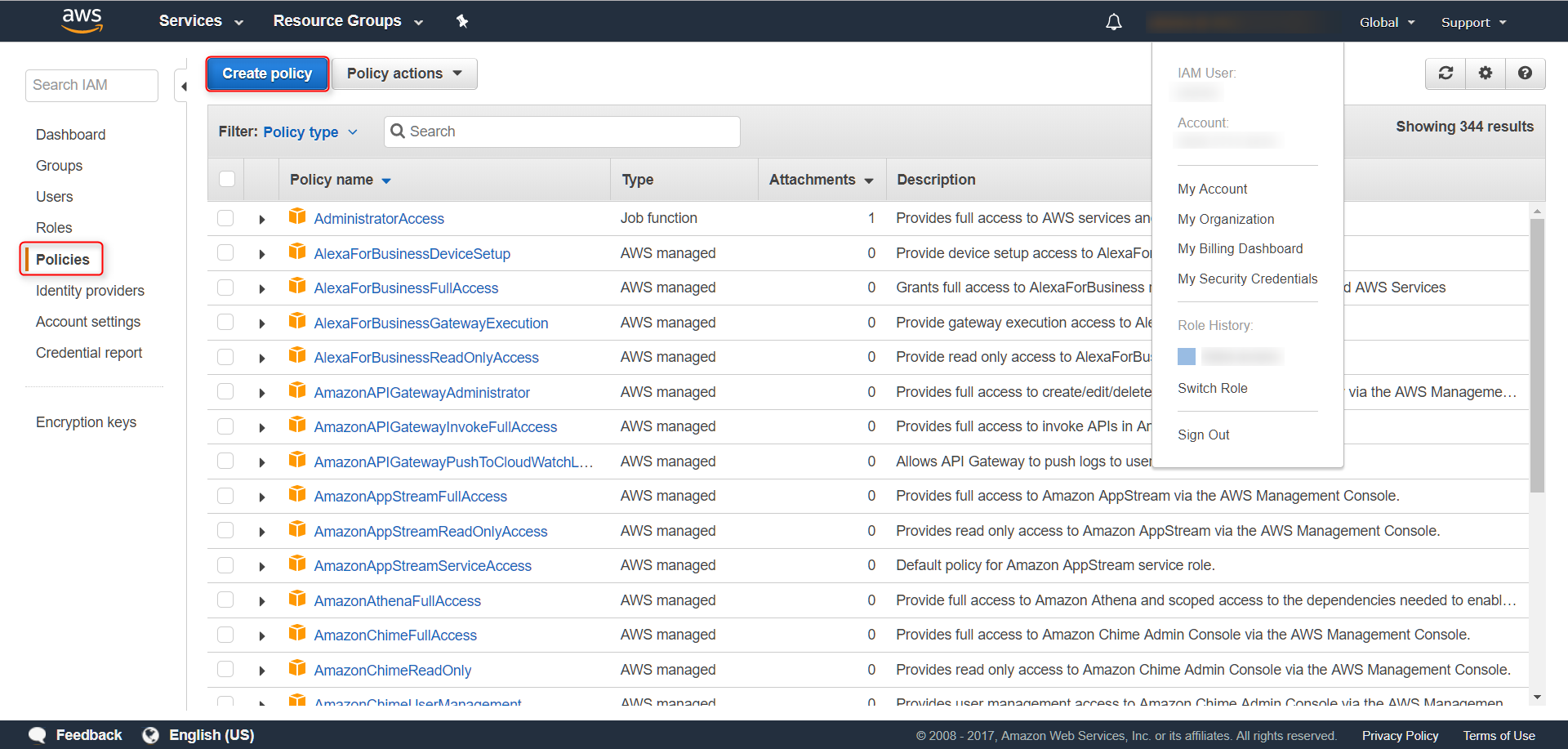Sort by the Attachments column
The image size is (1568, 749).
(821, 180)
